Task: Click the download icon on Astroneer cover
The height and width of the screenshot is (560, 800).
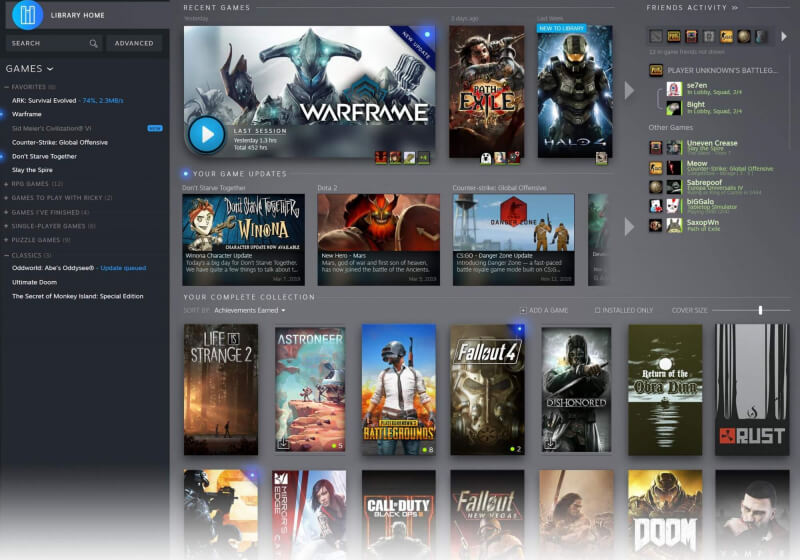Action: pyautogui.click(x=283, y=444)
